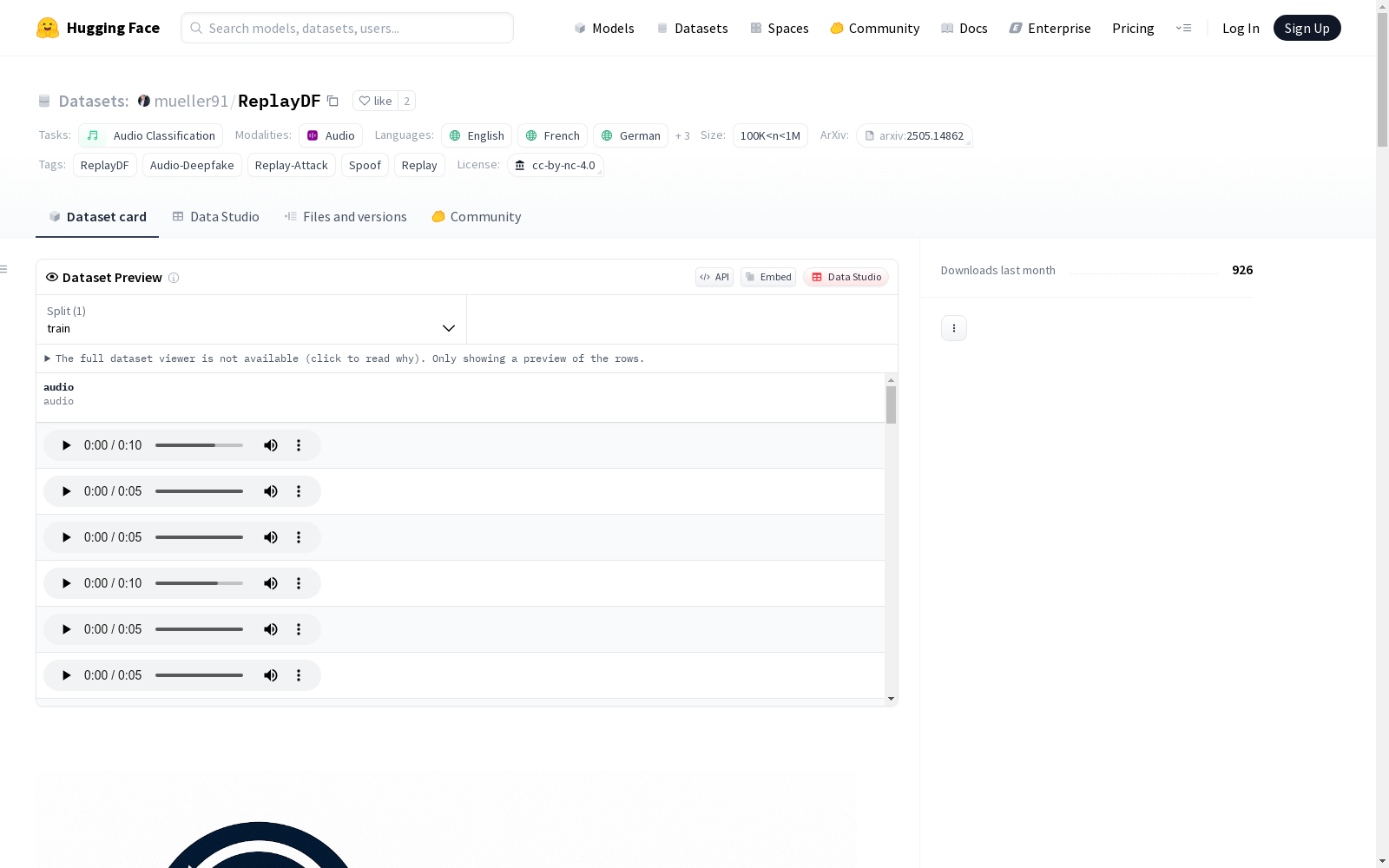Open more options for third audio clip
This screenshot has width=1389, height=868.
pos(299,537)
